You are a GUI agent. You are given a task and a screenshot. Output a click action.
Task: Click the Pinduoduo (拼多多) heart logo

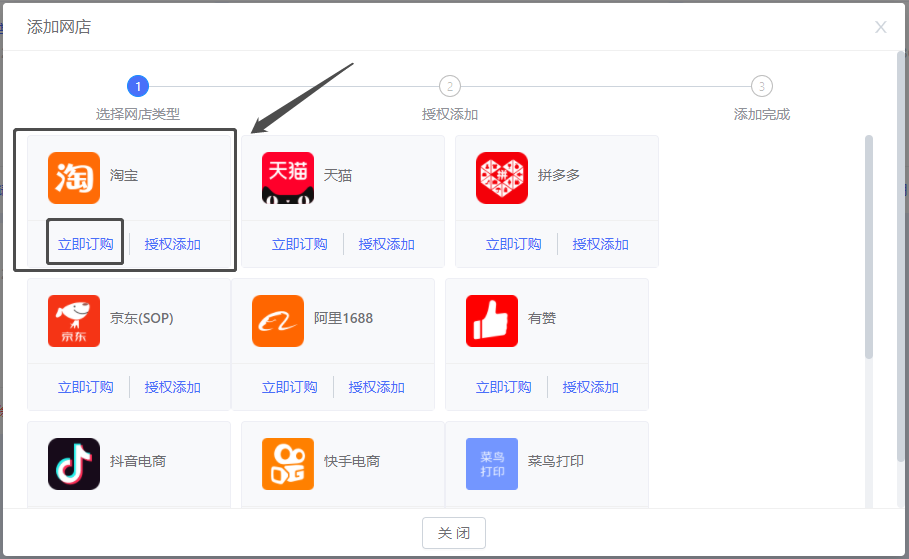coord(501,178)
